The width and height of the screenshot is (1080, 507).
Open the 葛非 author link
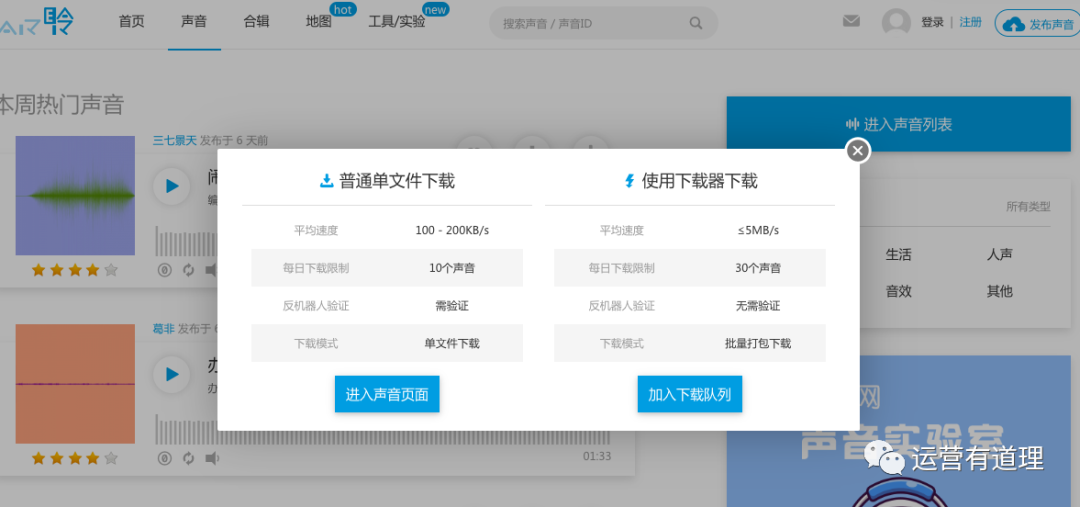click(164, 329)
